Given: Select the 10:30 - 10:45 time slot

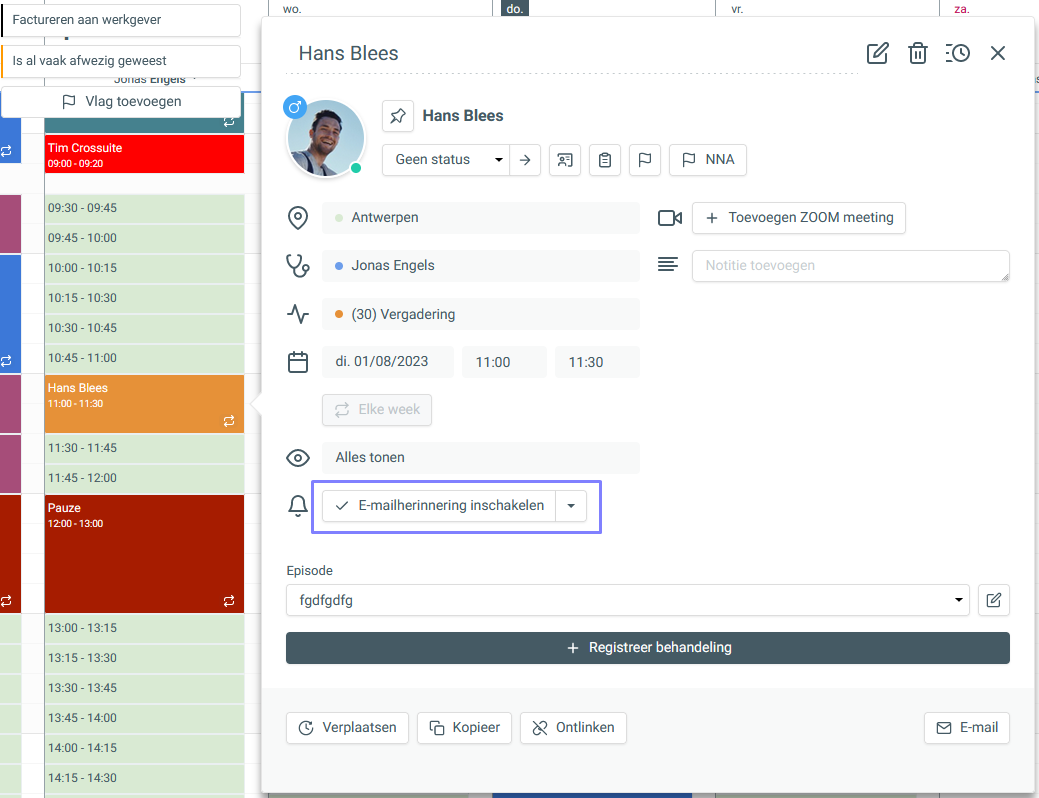Looking at the screenshot, I should pyautogui.click(x=144, y=329).
